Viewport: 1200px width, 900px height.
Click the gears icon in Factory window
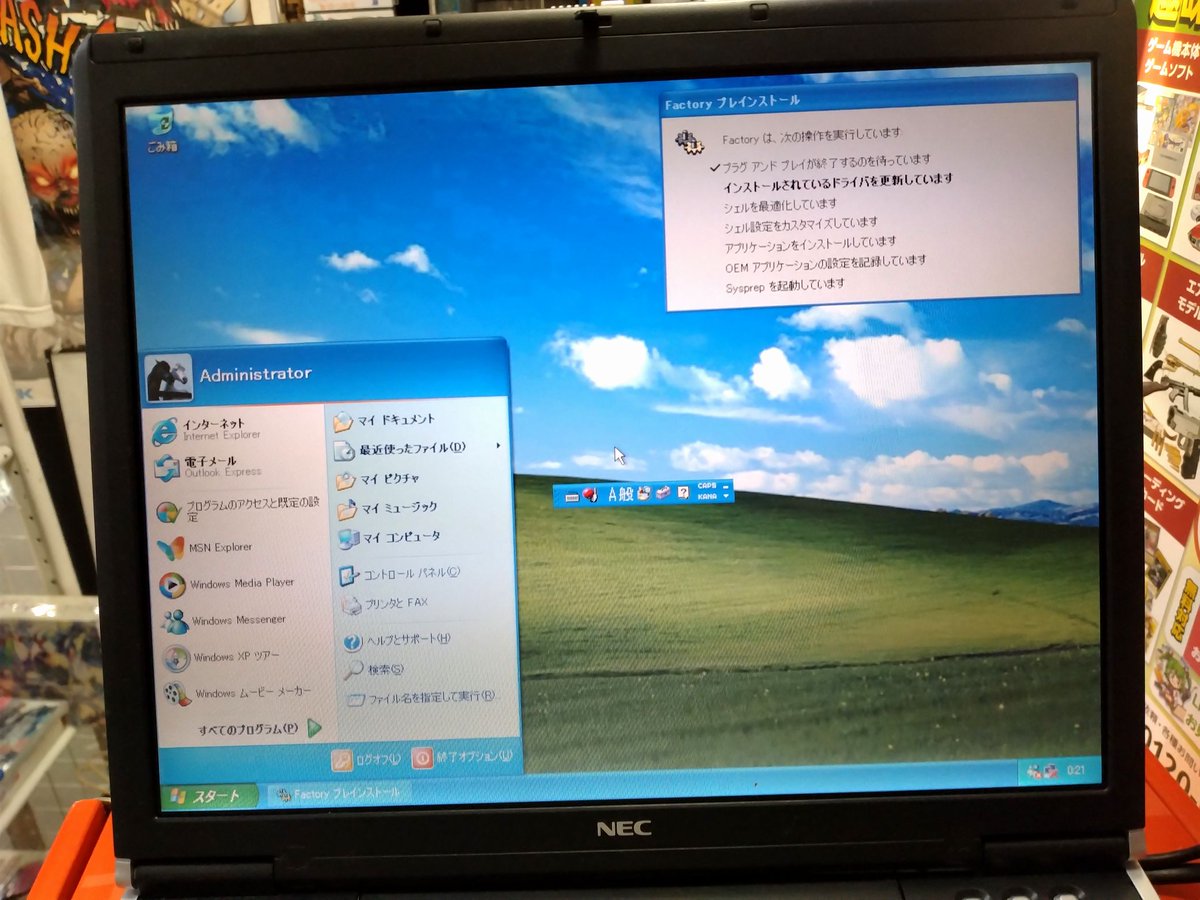[x=689, y=142]
